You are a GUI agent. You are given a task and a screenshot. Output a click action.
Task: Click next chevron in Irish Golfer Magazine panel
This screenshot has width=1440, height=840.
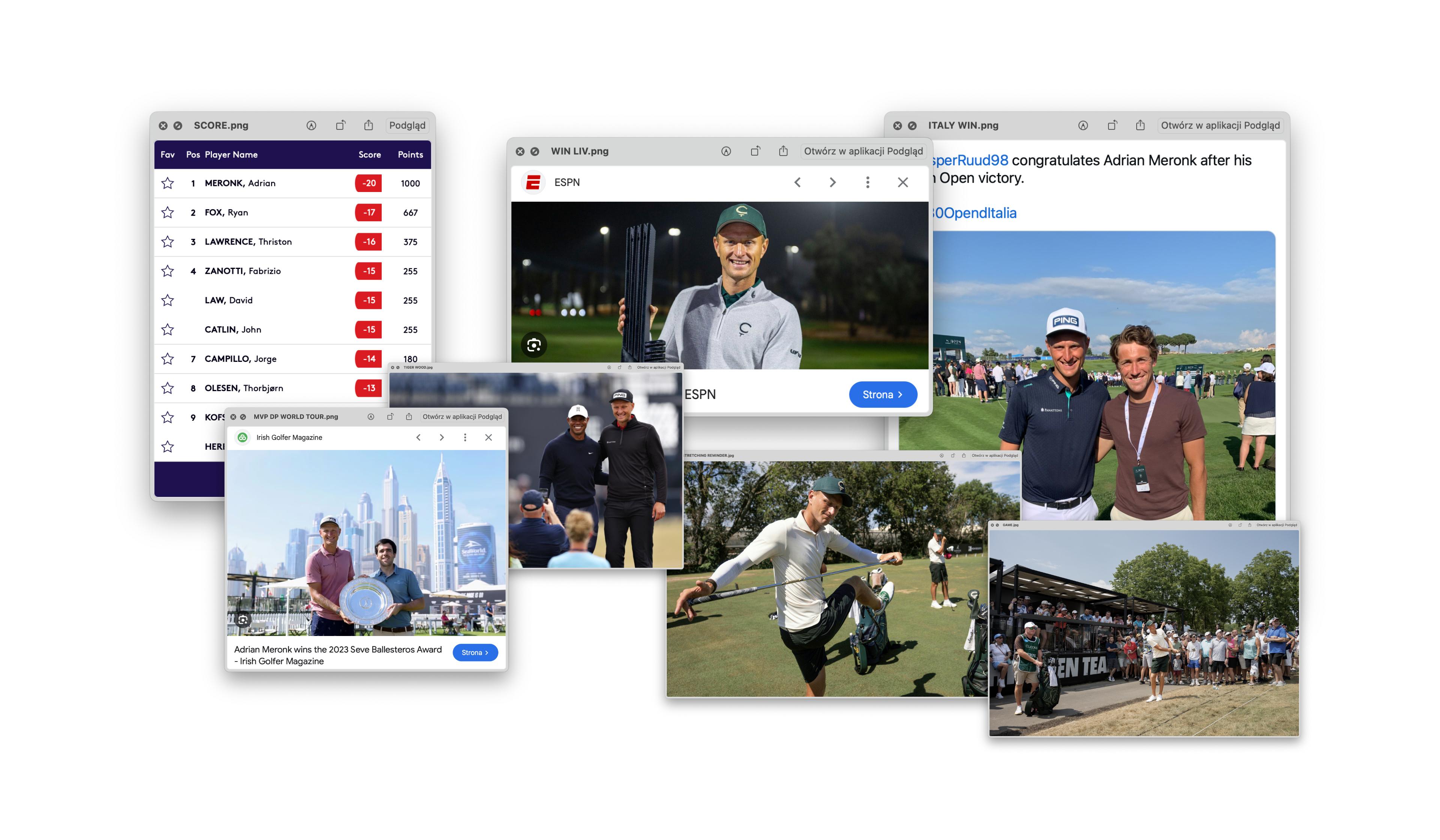click(x=442, y=437)
